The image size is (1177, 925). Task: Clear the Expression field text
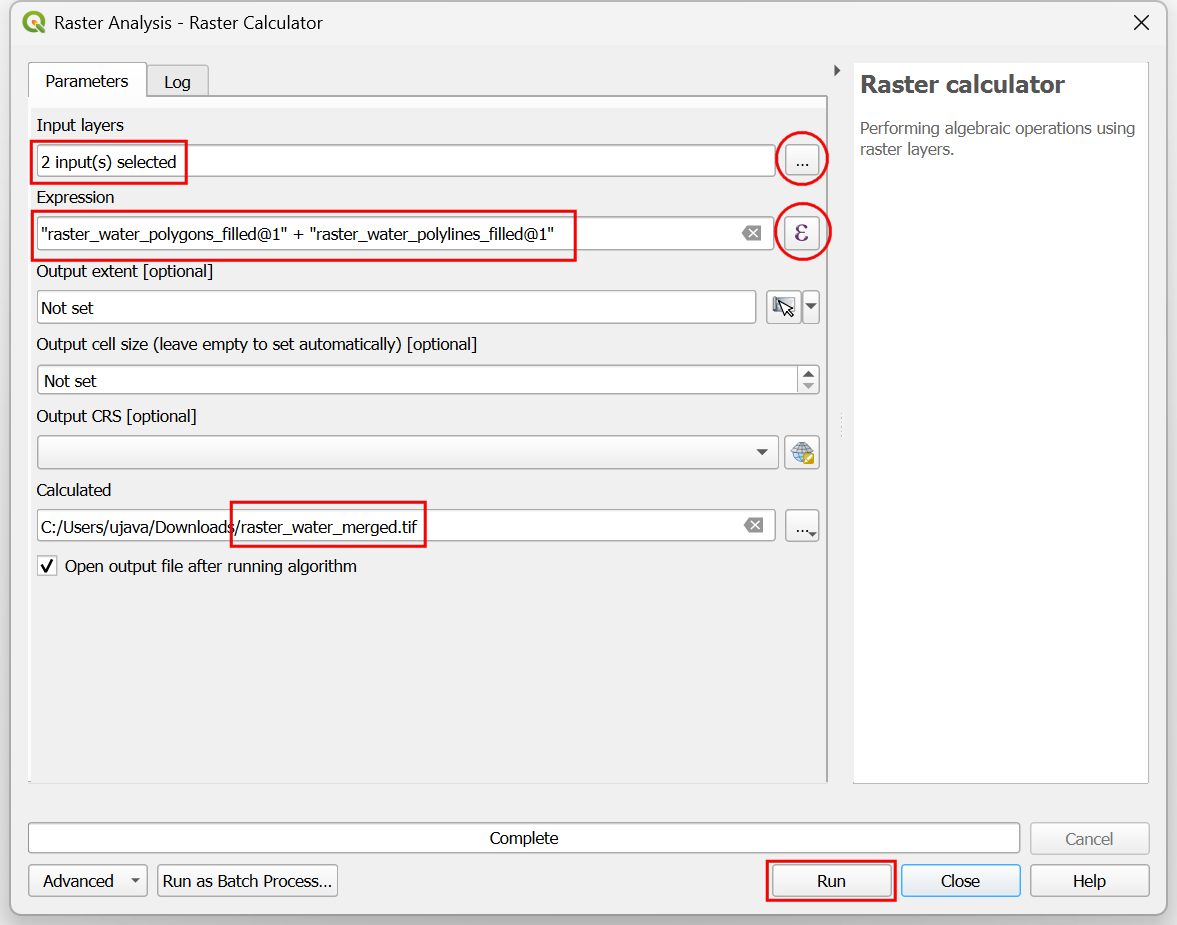pos(751,233)
